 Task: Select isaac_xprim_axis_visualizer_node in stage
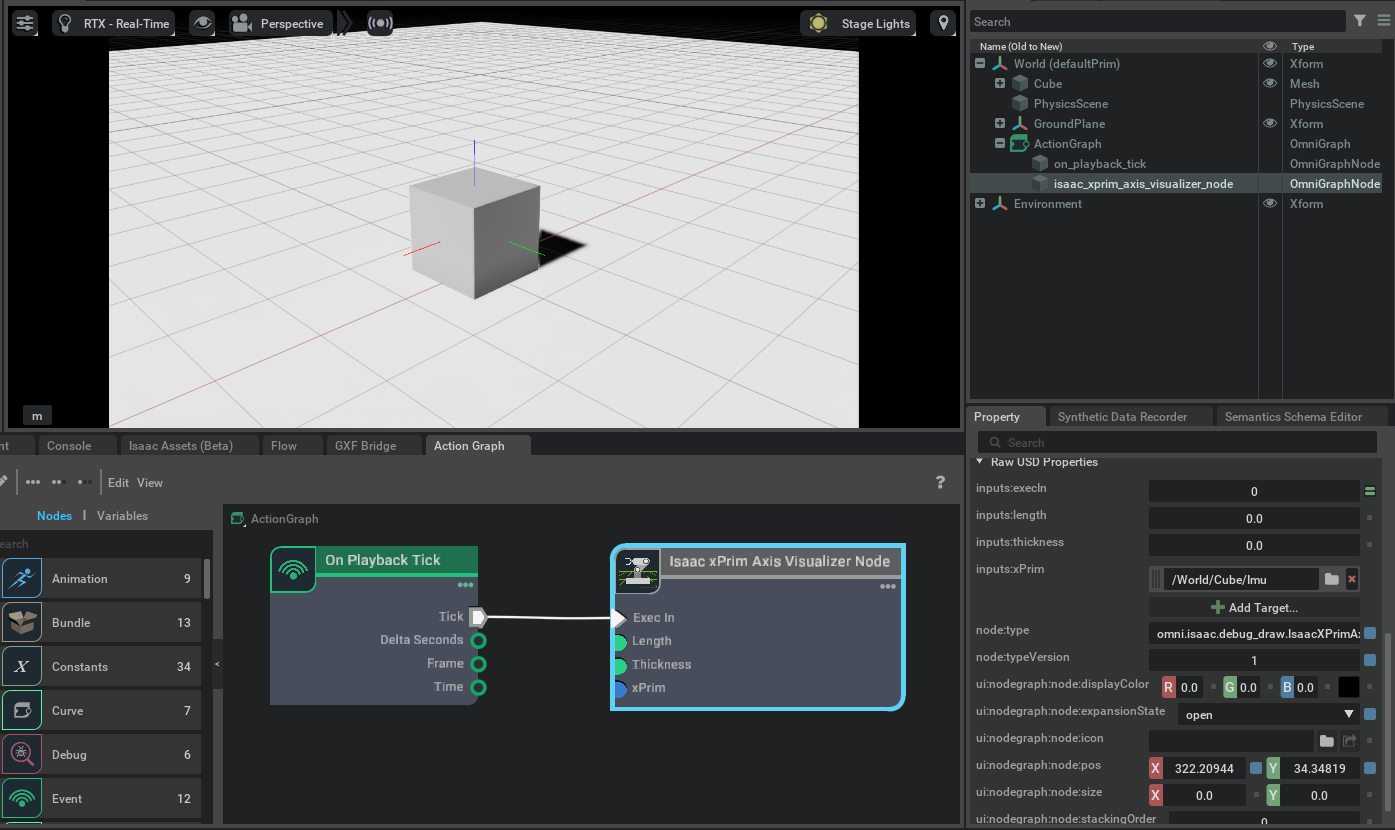pyautogui.click(x=1143, y=183)
